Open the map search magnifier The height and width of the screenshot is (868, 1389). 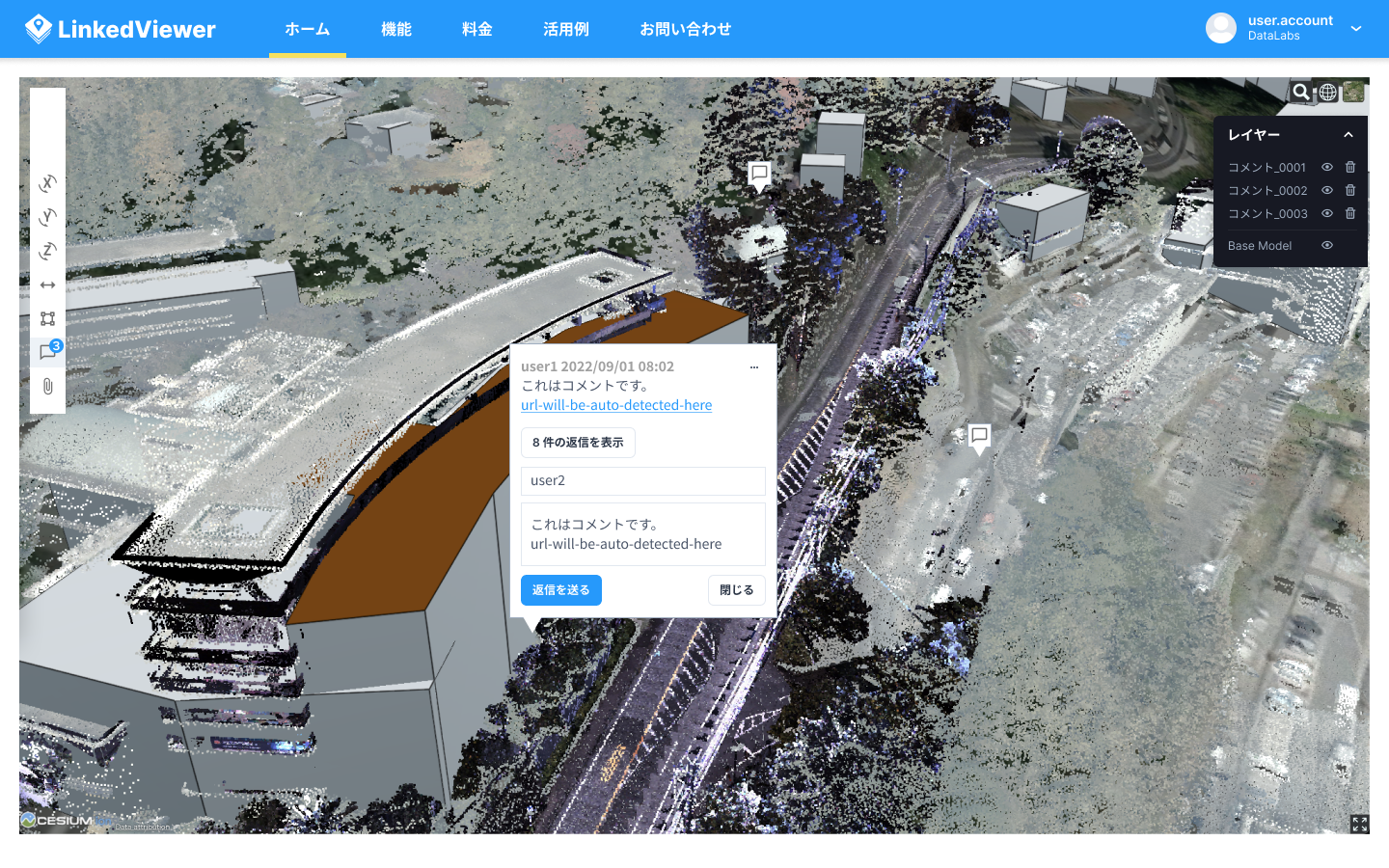(1301, 92)
